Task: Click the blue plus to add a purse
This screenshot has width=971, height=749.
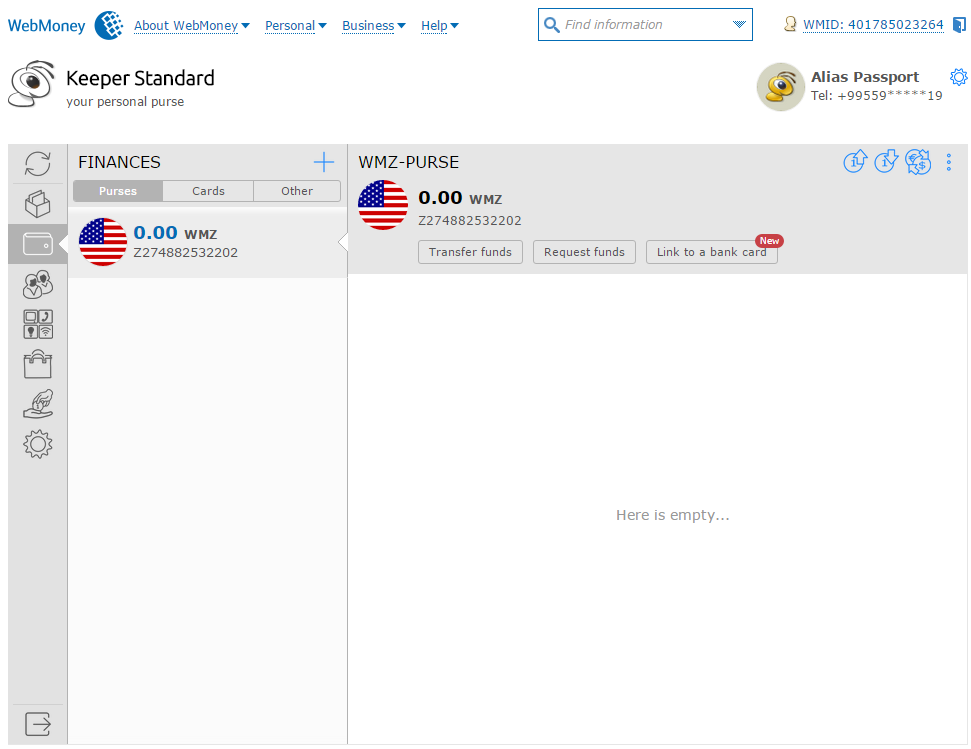Action: tap(323, 162)
